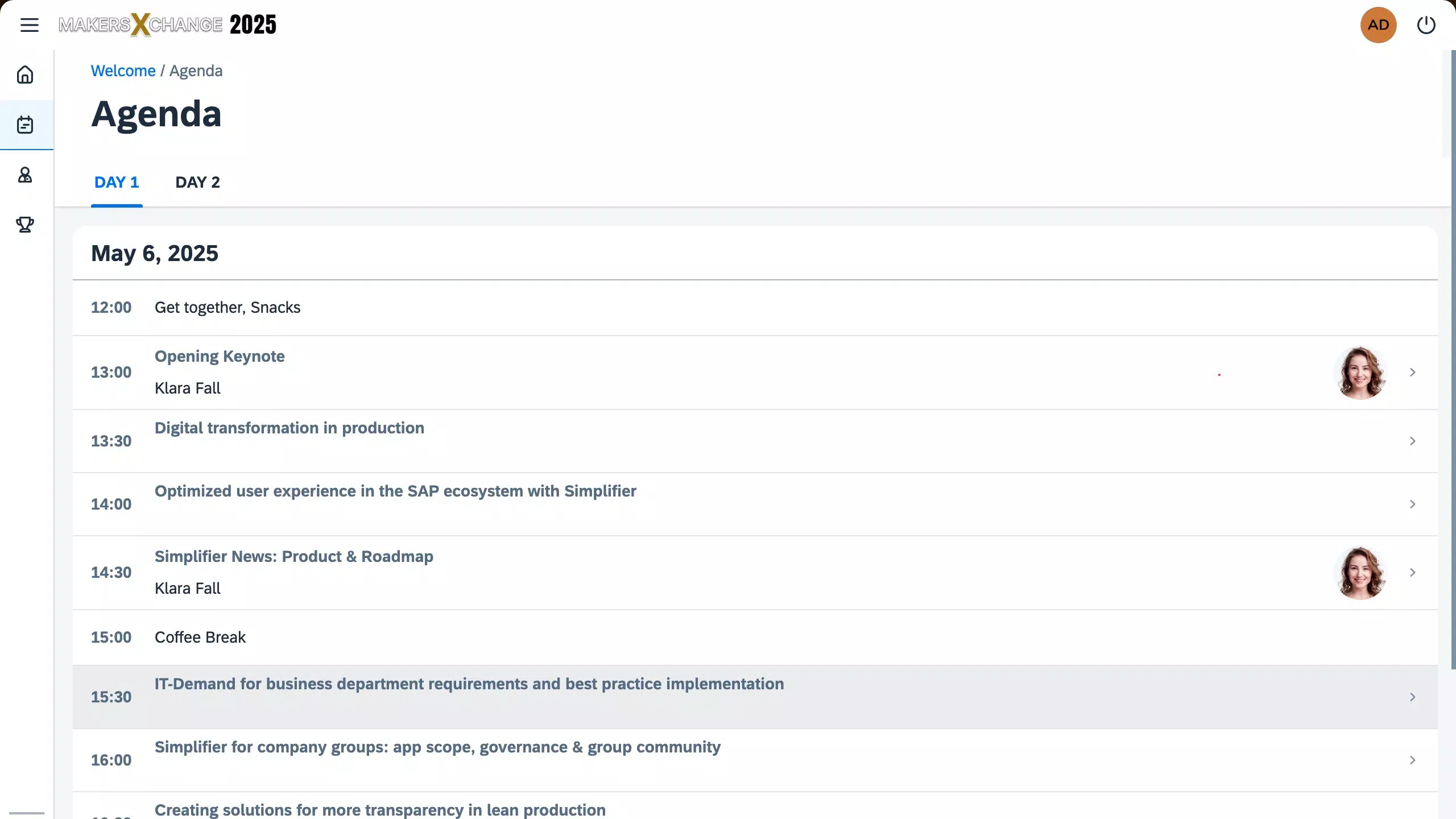Screen dimensions: 1456x819
Task: Expand the IT-Demand session chevron
Action: 1412,697
